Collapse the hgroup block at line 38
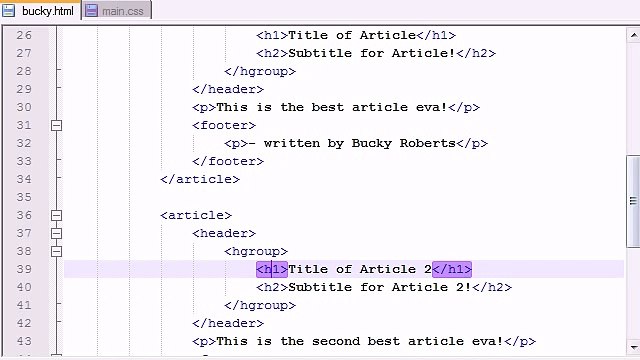Viewport: 640px width, 360px height. (57, 251)
